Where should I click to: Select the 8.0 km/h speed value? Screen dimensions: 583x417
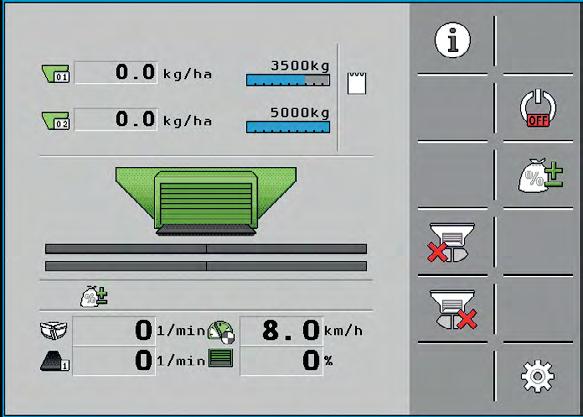tap(281, 330)
